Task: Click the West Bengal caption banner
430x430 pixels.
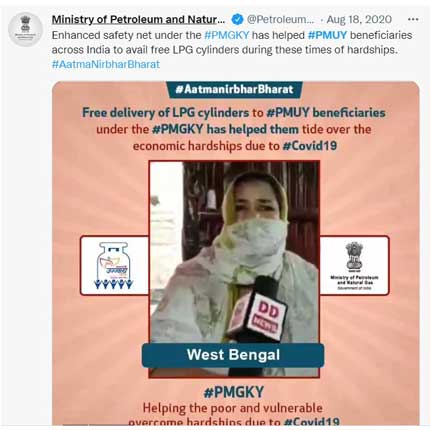Action: point(233,355)
